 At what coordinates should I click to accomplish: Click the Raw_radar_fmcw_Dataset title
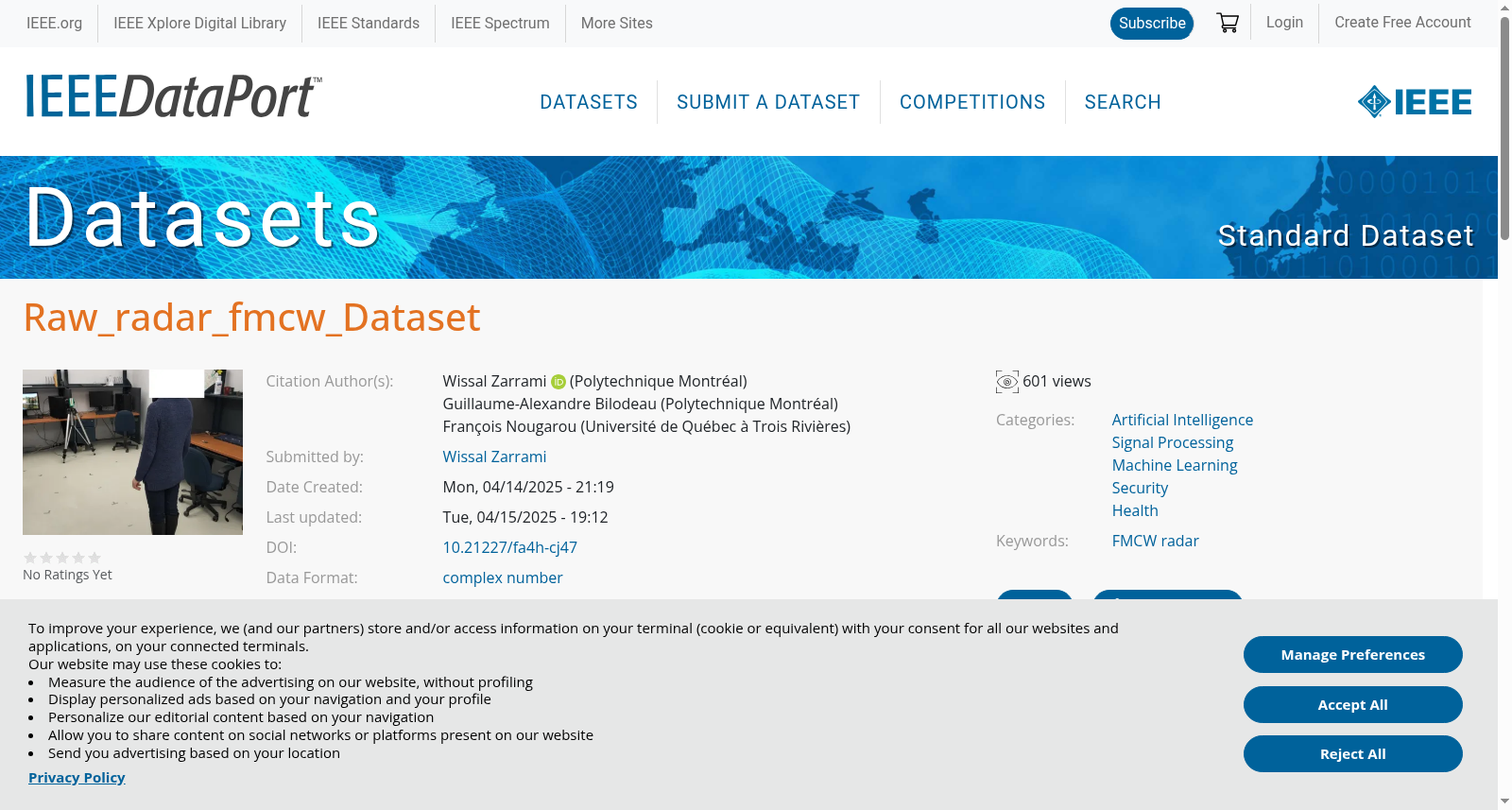(x=251, y=318)
